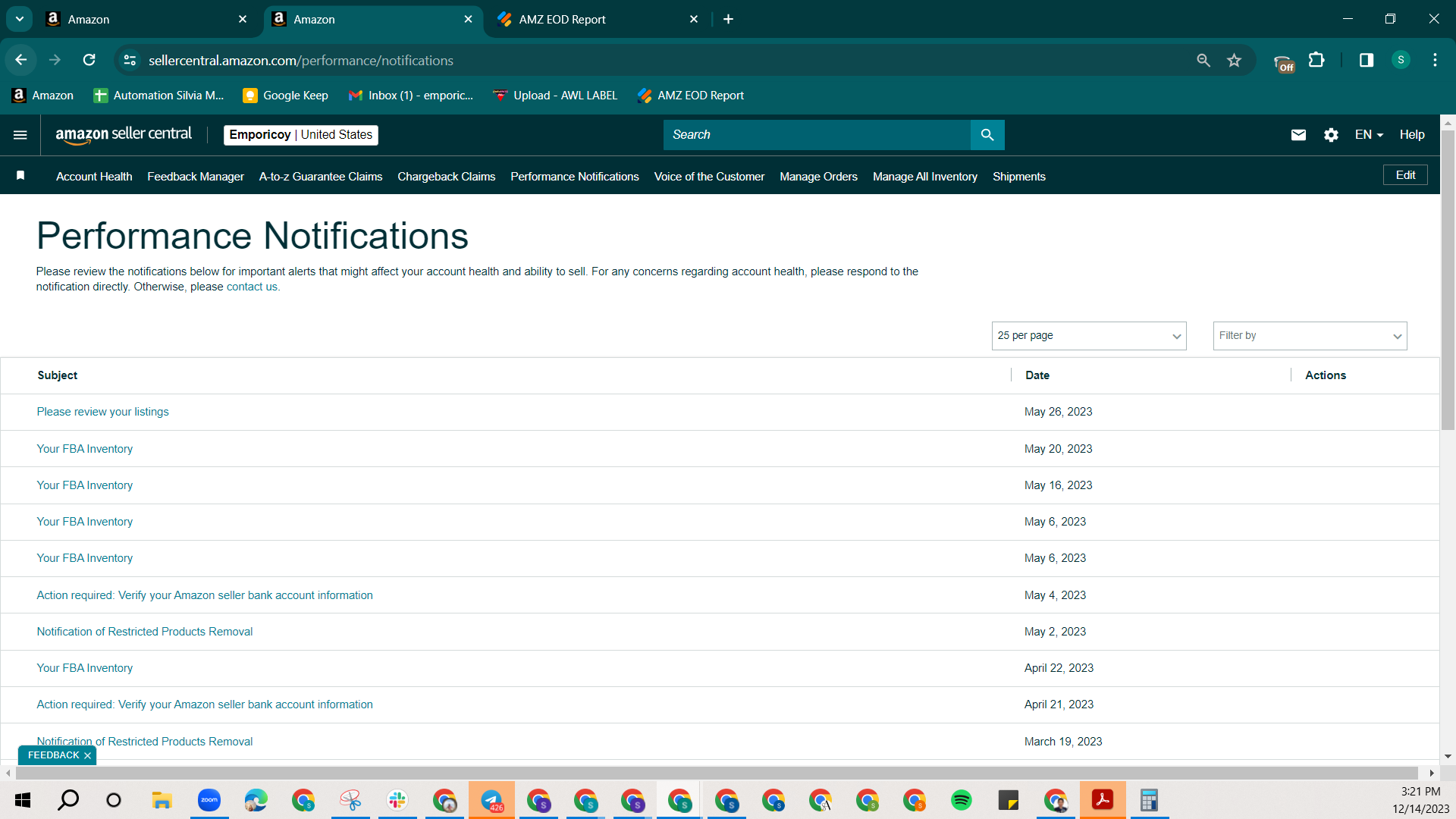This screenshot has width=1456, height=819.
Task: Open Zoom from the taskbar
Action: click(209, 800)
